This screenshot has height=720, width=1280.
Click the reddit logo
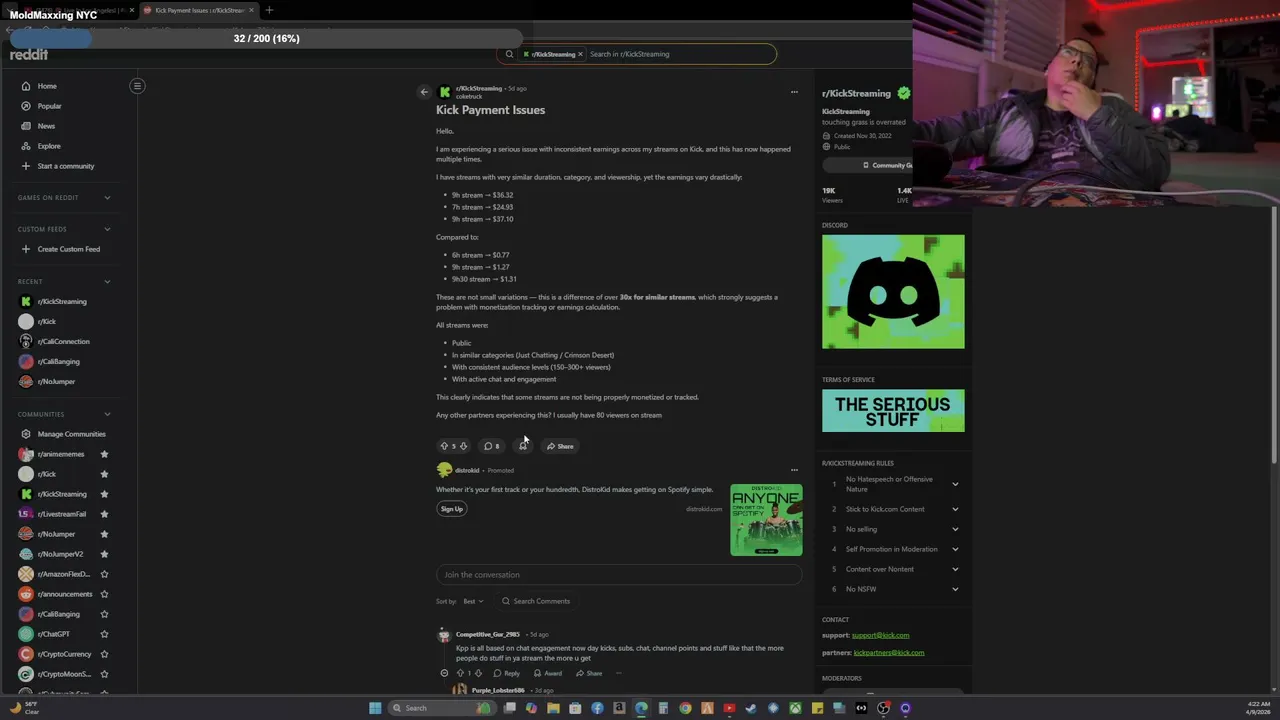(29, 54)
